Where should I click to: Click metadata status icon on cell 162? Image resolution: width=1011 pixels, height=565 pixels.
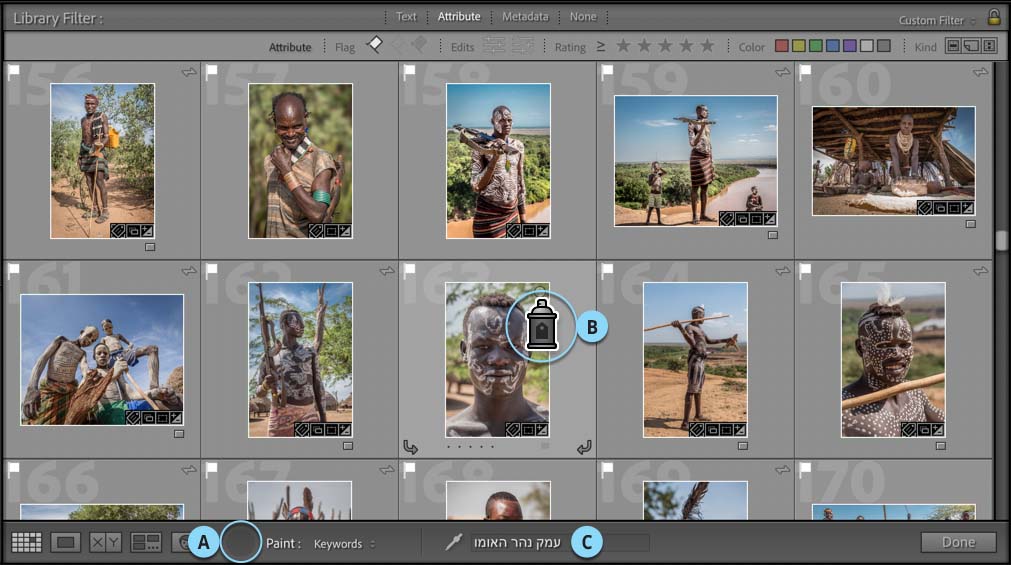click(387, 271)
